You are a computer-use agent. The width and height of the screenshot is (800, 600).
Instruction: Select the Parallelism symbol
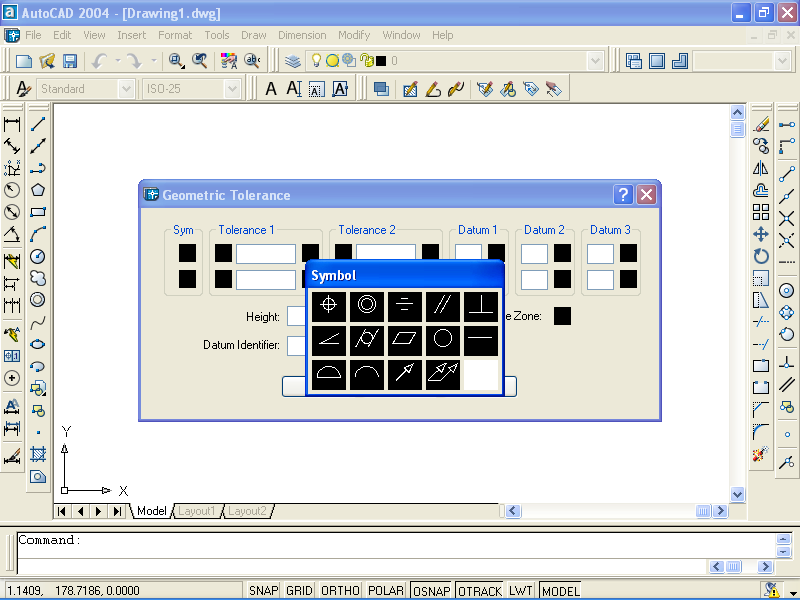[443, 306]
